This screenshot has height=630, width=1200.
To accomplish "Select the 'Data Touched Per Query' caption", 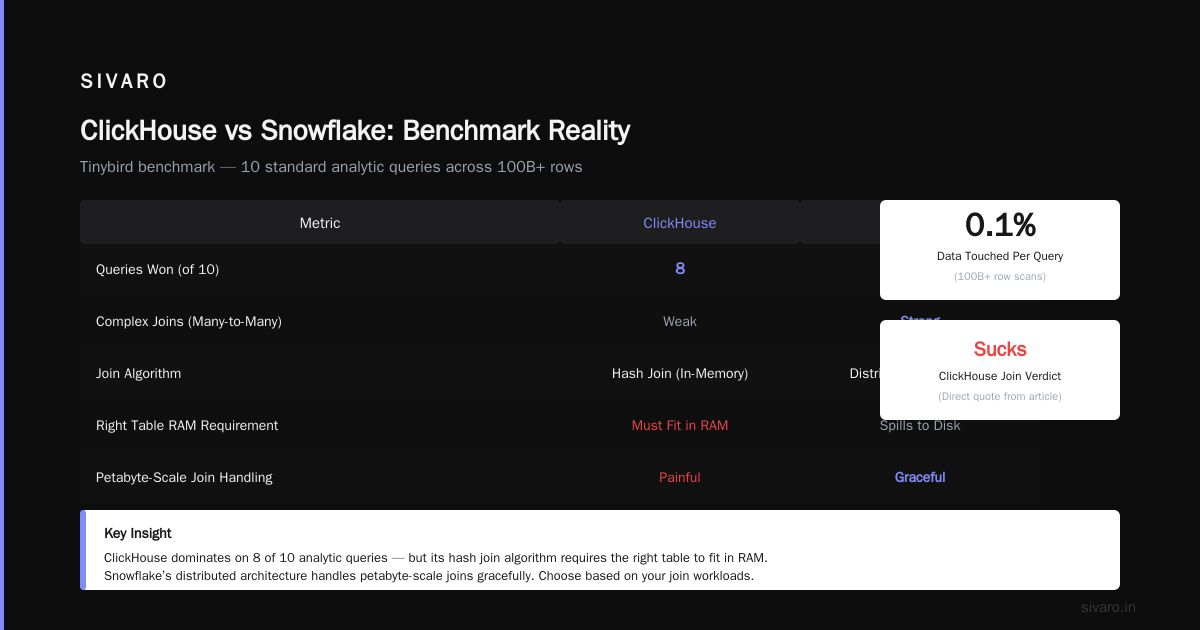I will click(1000, 256).
